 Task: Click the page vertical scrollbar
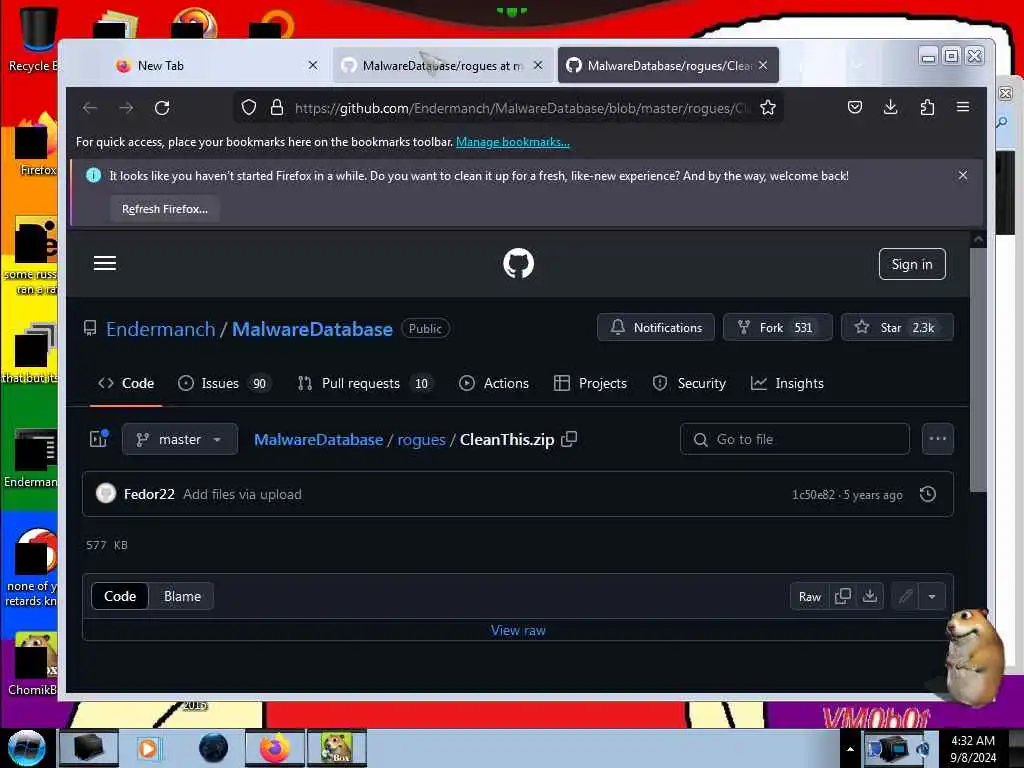(x=978, y=369)
